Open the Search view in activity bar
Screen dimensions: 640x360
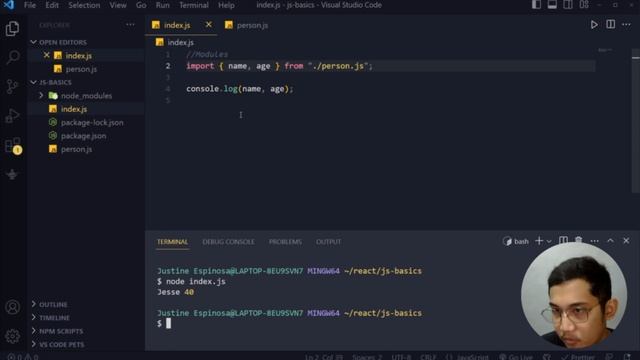(x=12, y=58)
